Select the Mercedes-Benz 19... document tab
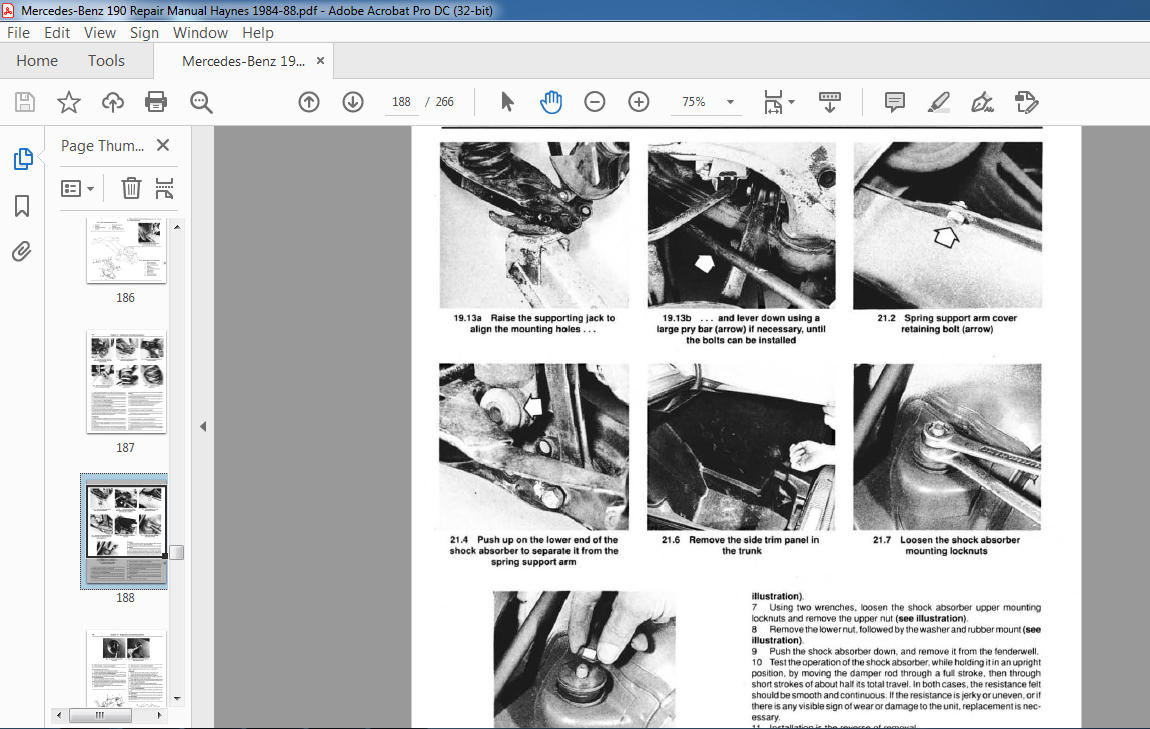Viewport: 1150px width, 729px height. click(x=243, y=61)
